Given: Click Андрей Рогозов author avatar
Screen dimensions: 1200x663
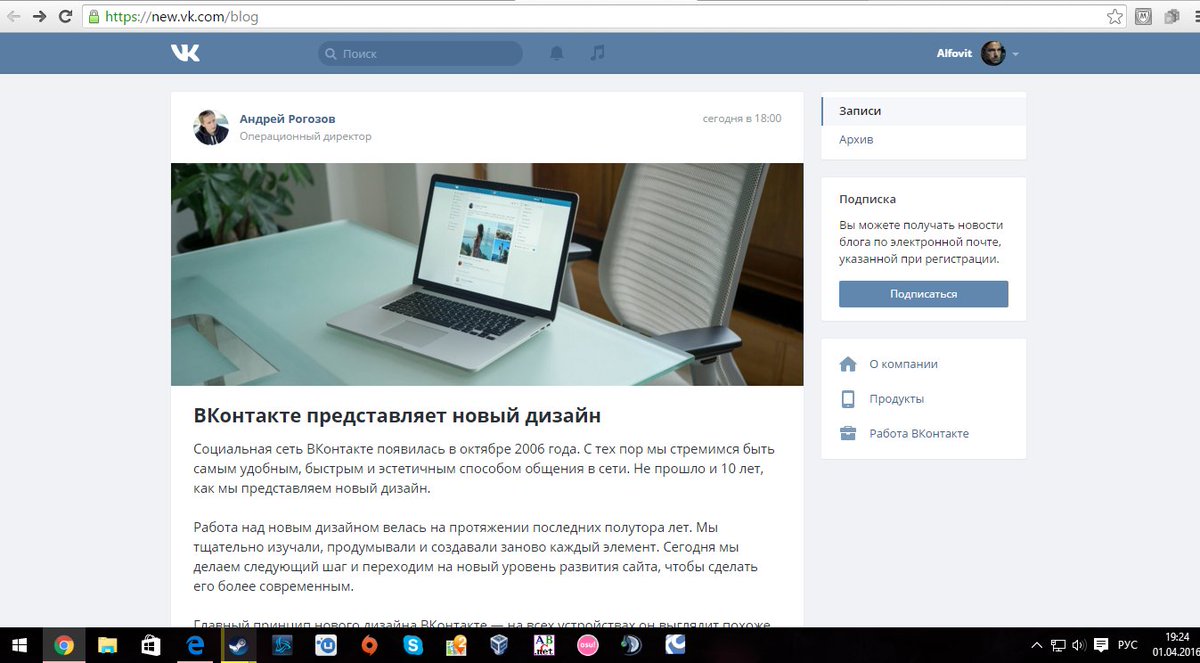Looking at the screenshot, I should (211, 127).
